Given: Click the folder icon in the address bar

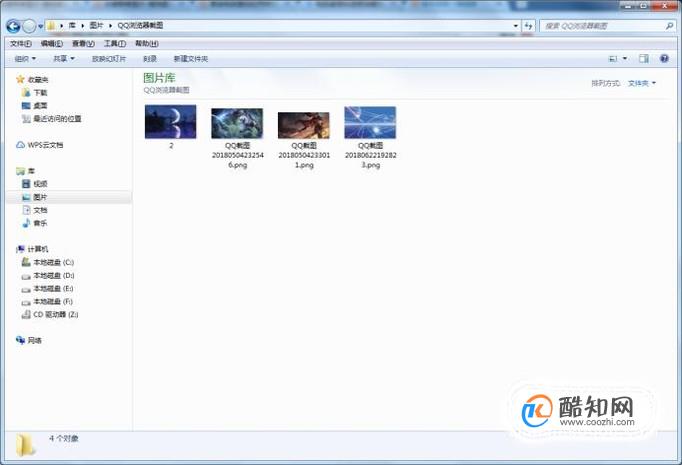Looking at the screenshot, I should coord(51,26).
